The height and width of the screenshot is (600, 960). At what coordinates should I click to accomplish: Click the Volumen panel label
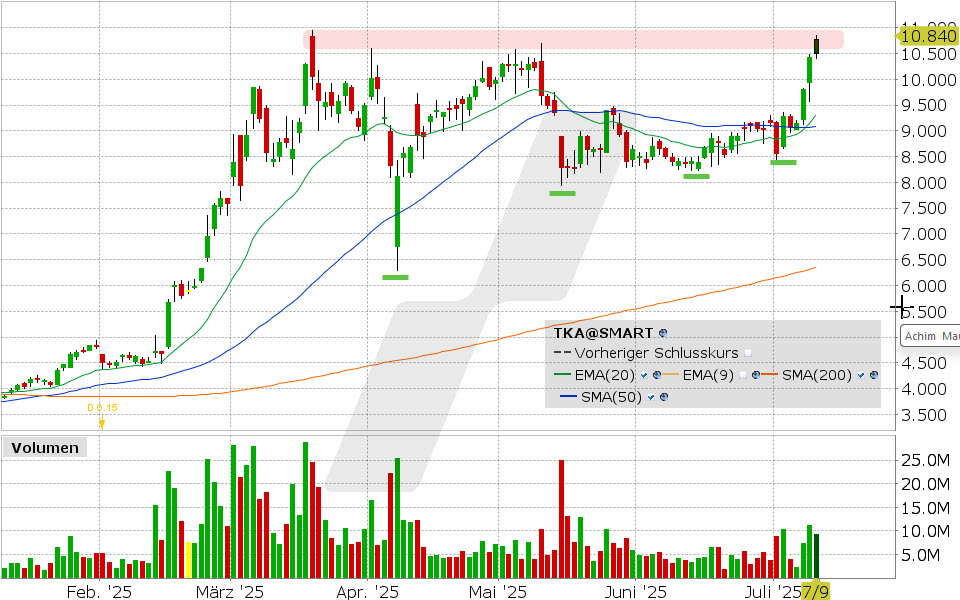click(x=45, y=448)
